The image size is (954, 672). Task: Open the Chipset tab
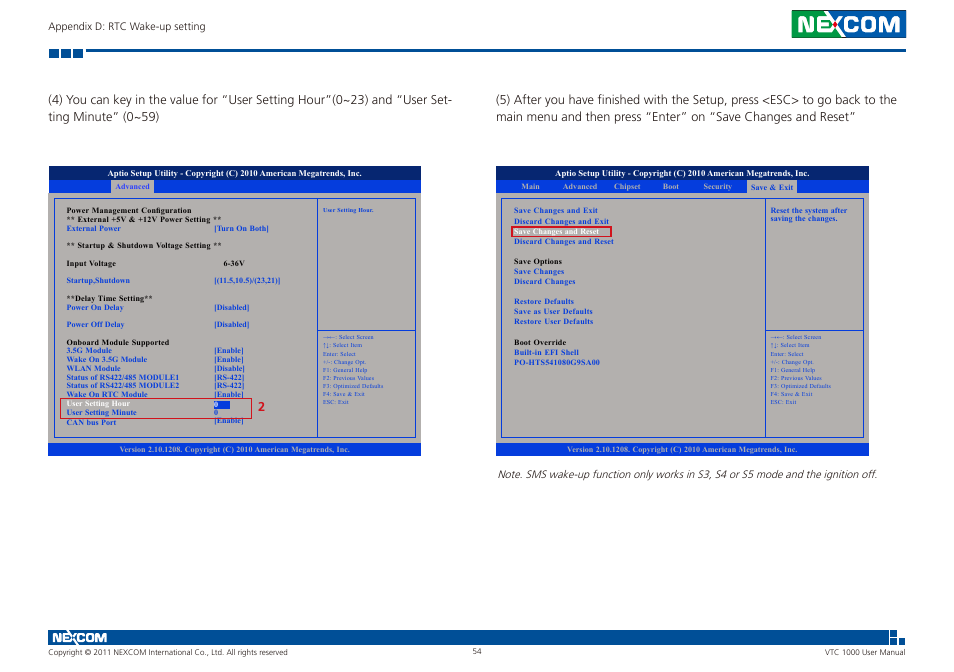pyautogui.click(x=627, y=187)
